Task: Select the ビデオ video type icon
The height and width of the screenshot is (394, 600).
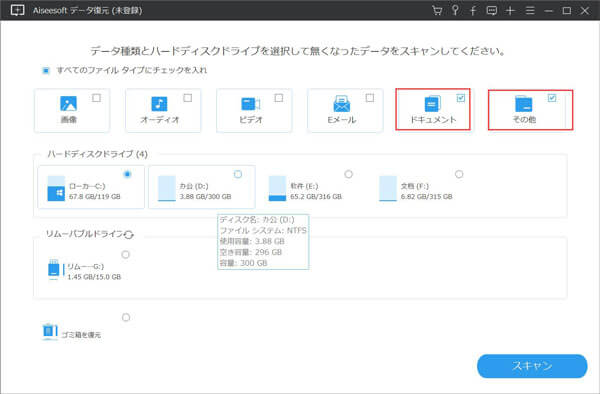Action: pos(251,104)
